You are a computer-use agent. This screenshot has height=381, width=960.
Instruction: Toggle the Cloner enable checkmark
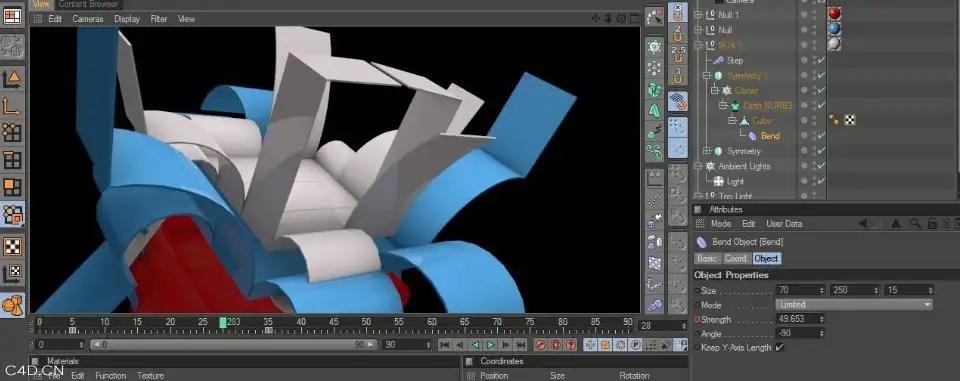coord(821,91)
